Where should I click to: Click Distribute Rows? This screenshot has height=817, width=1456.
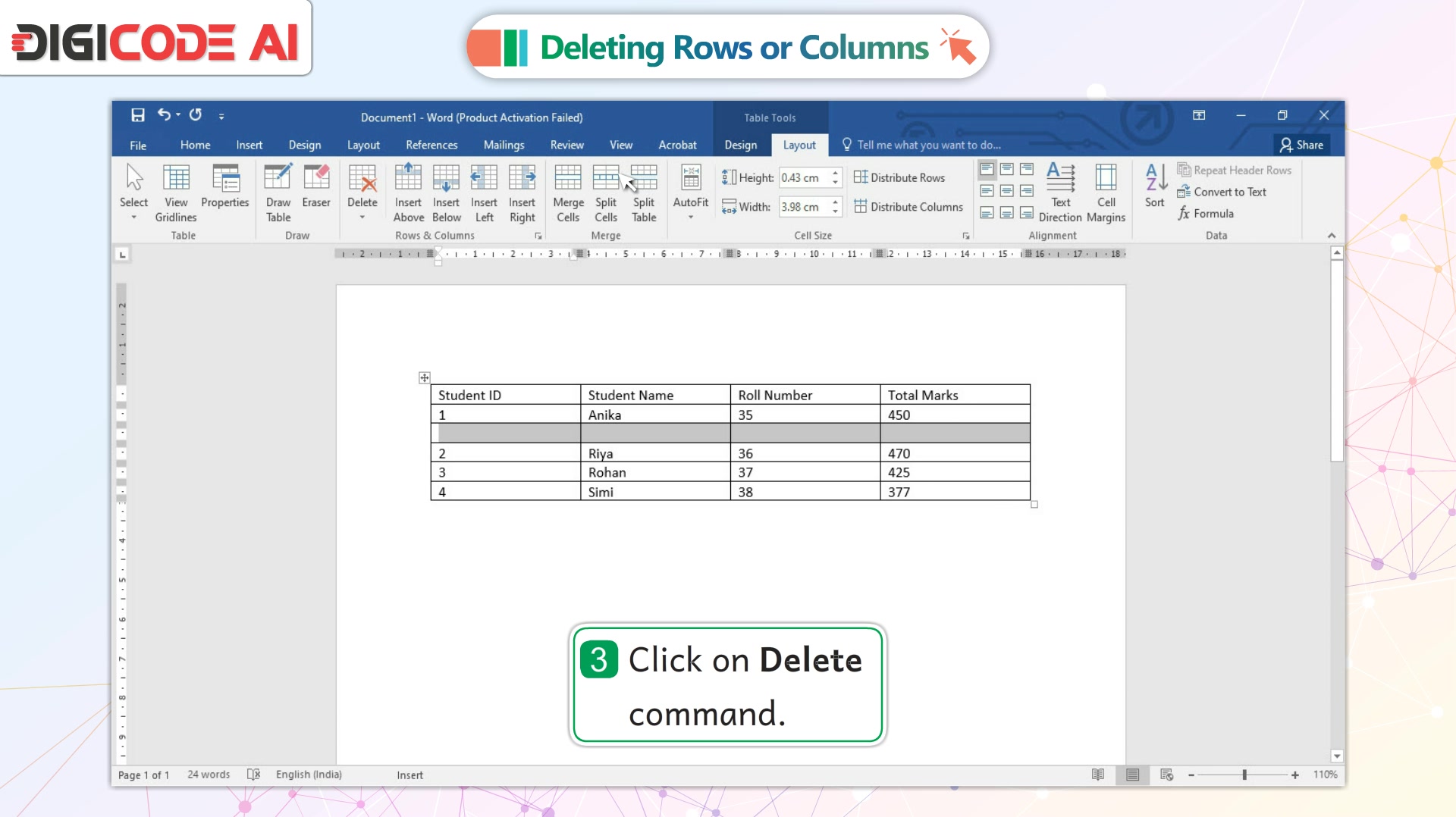click(899, 177)
